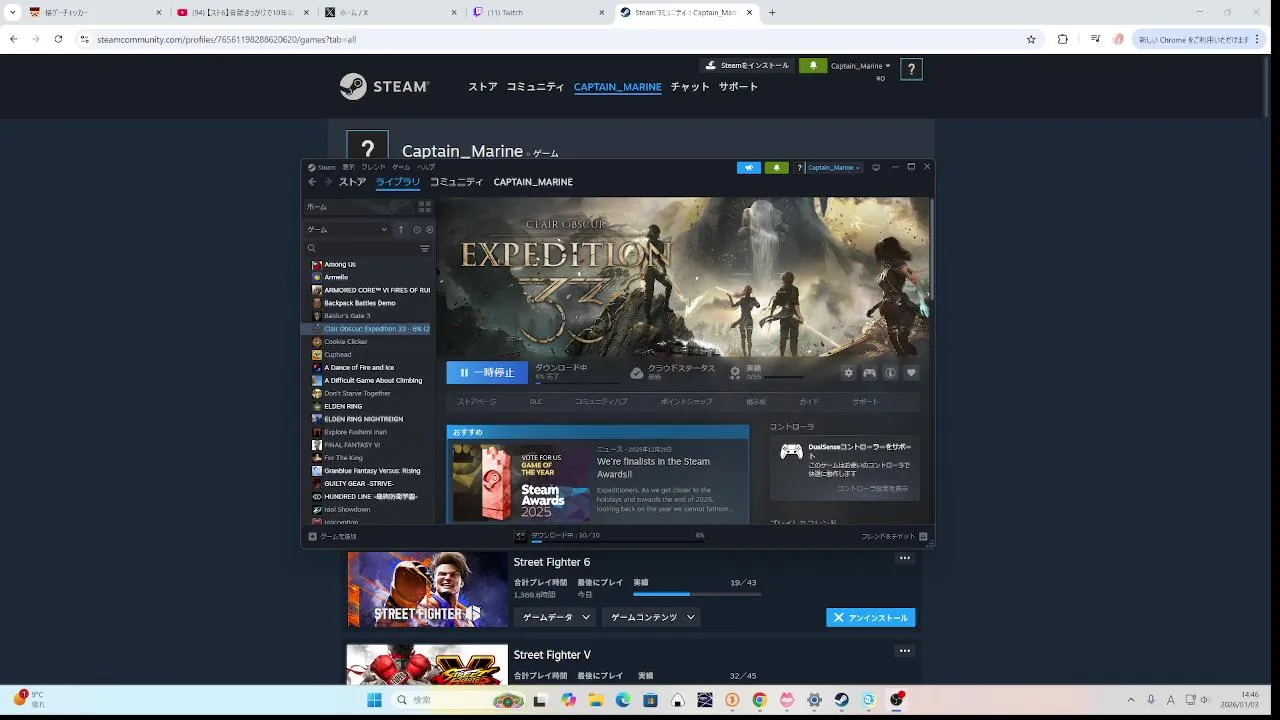Open the ストアページ link for Expedition 33
Viewport: 1280px width, 720px height.
pos(477,401)
